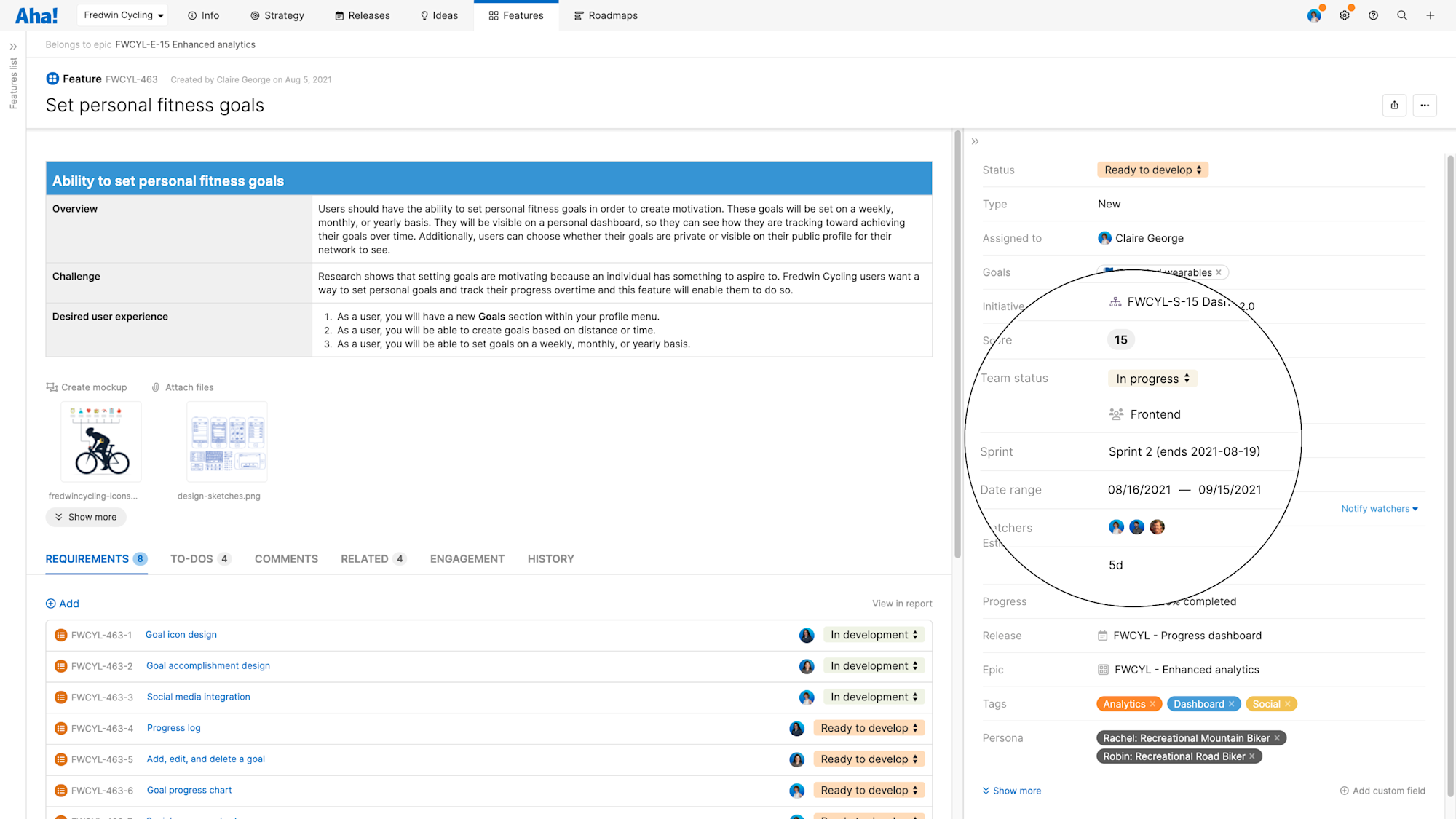Open search with the magnifying glass icon
1456x819 pixels.
click(1401, 15)
